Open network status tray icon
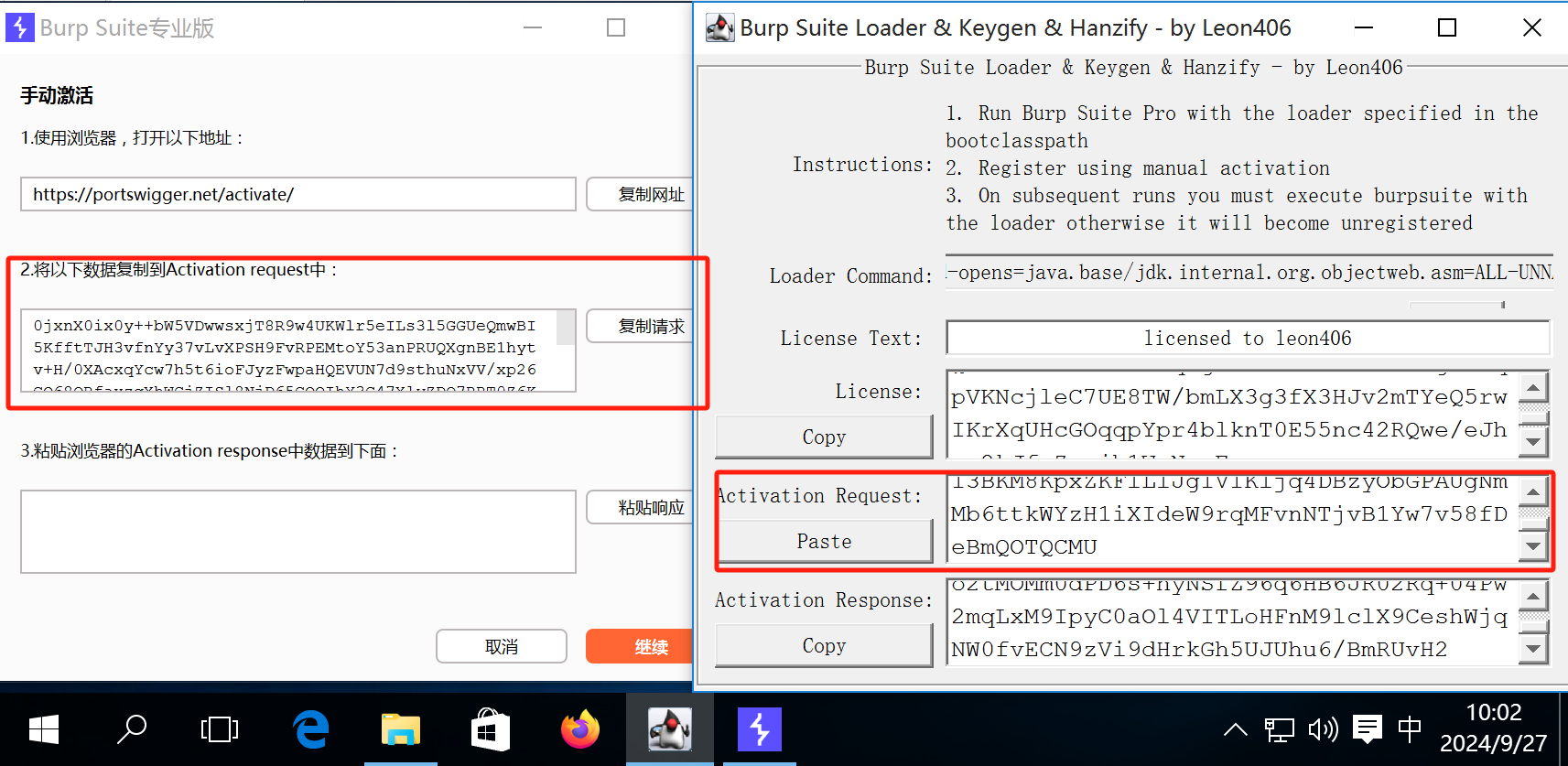 pyautogui.click(x=1279, y=729)
